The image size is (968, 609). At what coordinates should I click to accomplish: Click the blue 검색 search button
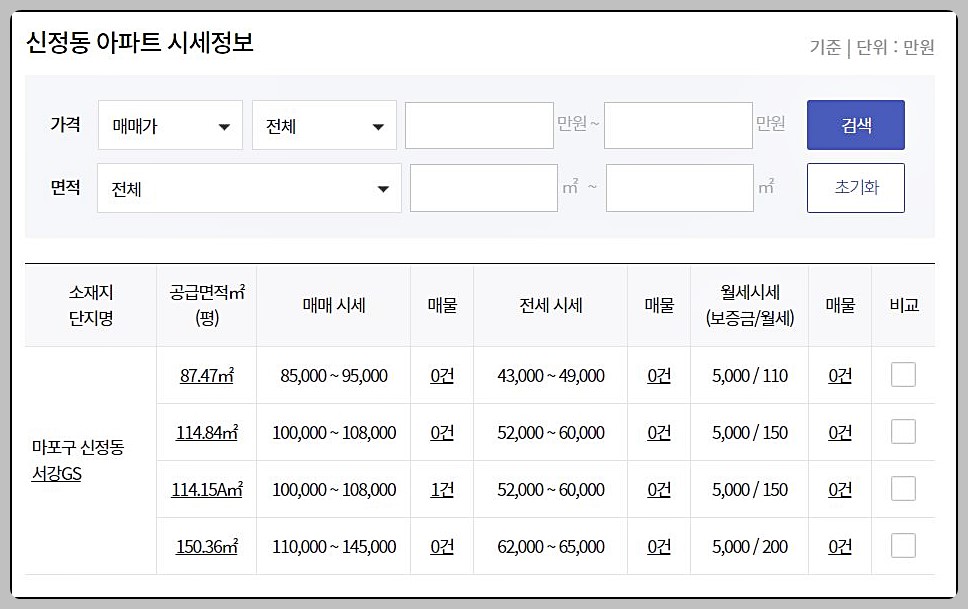coord(855,125)
